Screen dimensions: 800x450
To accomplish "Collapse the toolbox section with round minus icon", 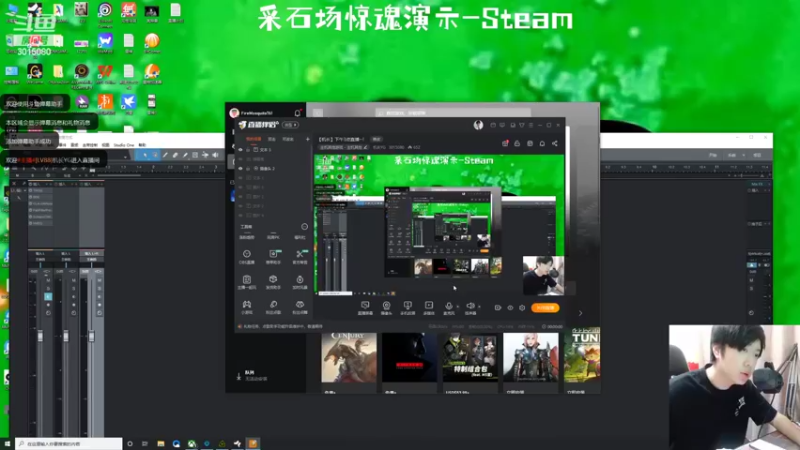I will 304,227.
